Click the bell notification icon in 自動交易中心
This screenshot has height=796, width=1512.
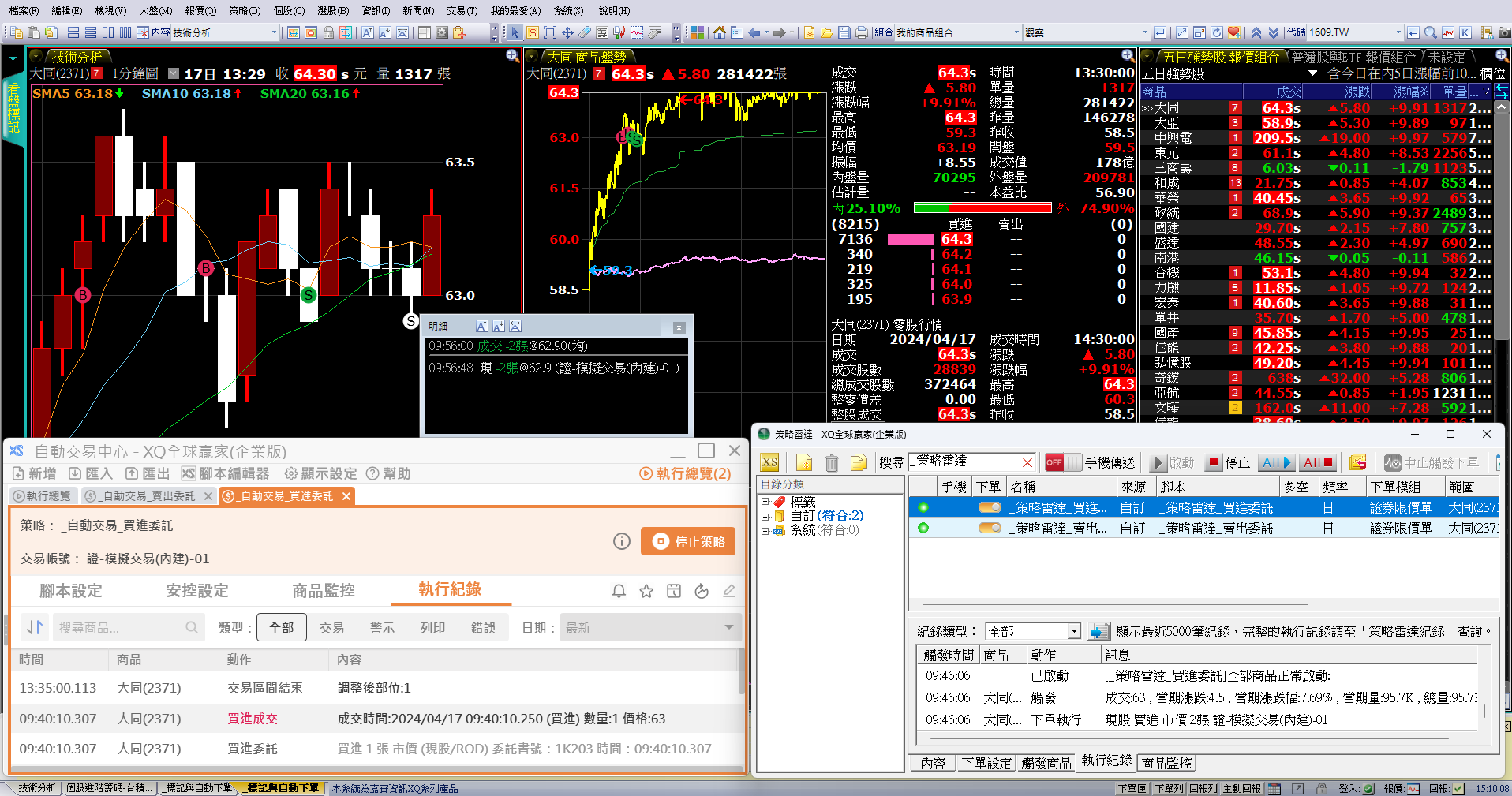coord(619,591)
